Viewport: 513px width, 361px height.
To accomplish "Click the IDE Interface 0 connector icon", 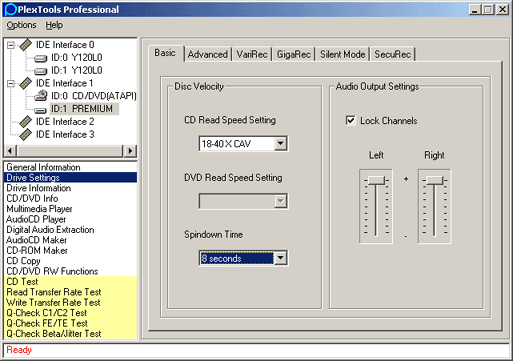I will coord(26,45).
